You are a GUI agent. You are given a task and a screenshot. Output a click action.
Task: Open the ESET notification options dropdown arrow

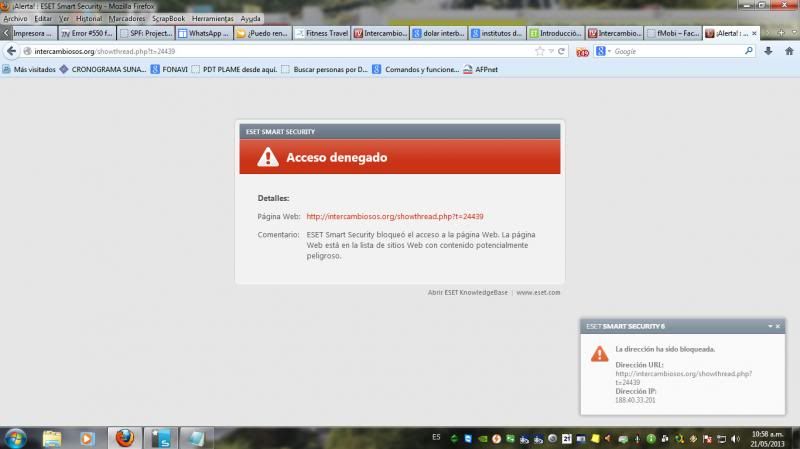click(x=770, y=326)
